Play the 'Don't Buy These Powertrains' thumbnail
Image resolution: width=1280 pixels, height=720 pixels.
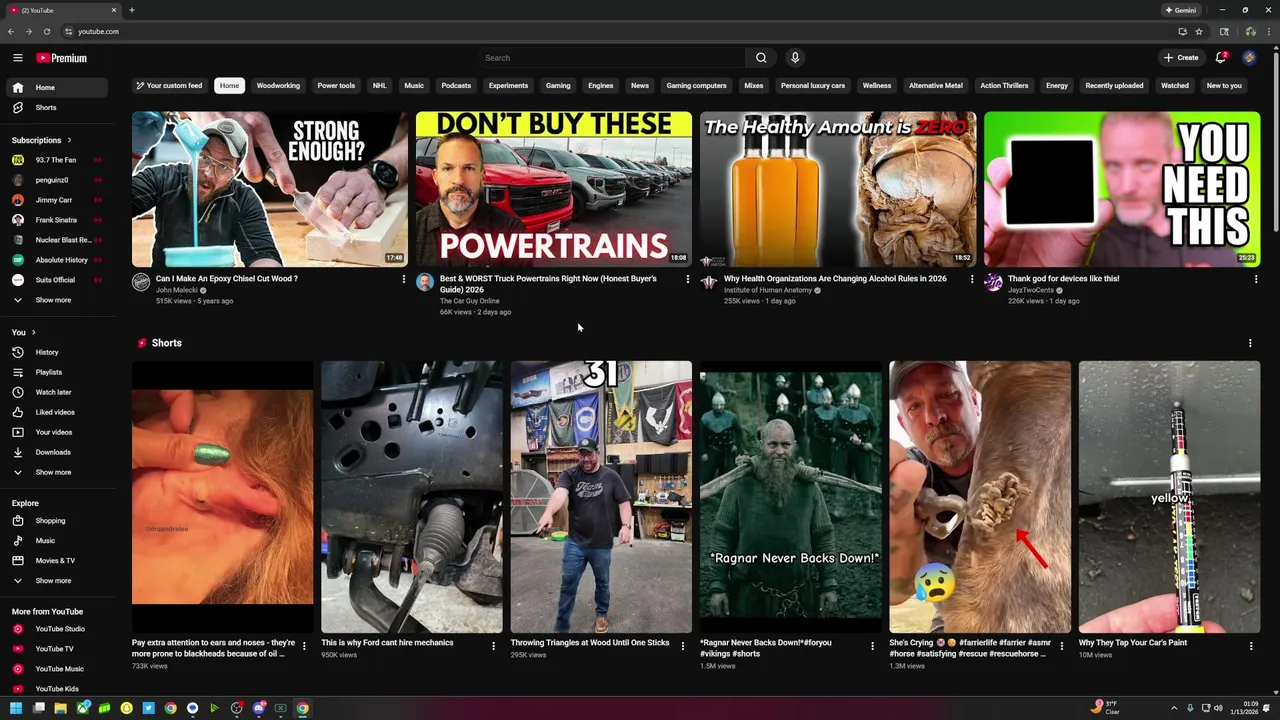coord(553,189)
